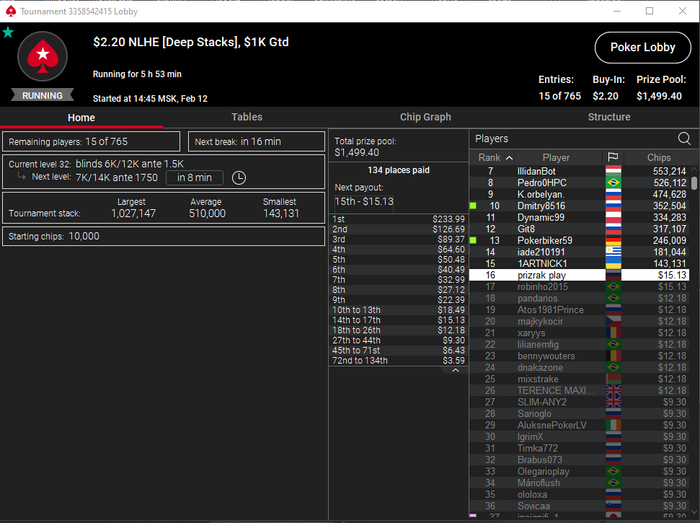
Task: Sort players by the Player column header
Action: pyautogui.click(x=556, y=158)
